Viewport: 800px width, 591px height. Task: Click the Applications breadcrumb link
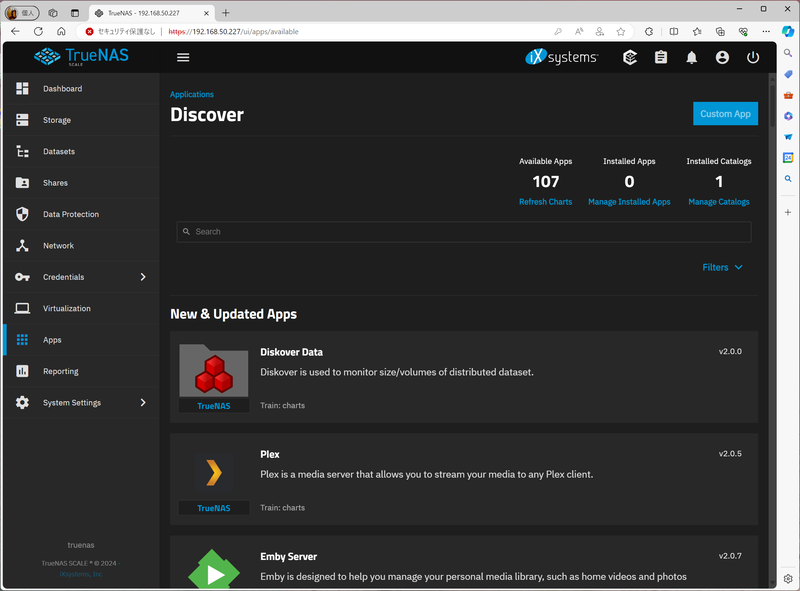(192, 94)
